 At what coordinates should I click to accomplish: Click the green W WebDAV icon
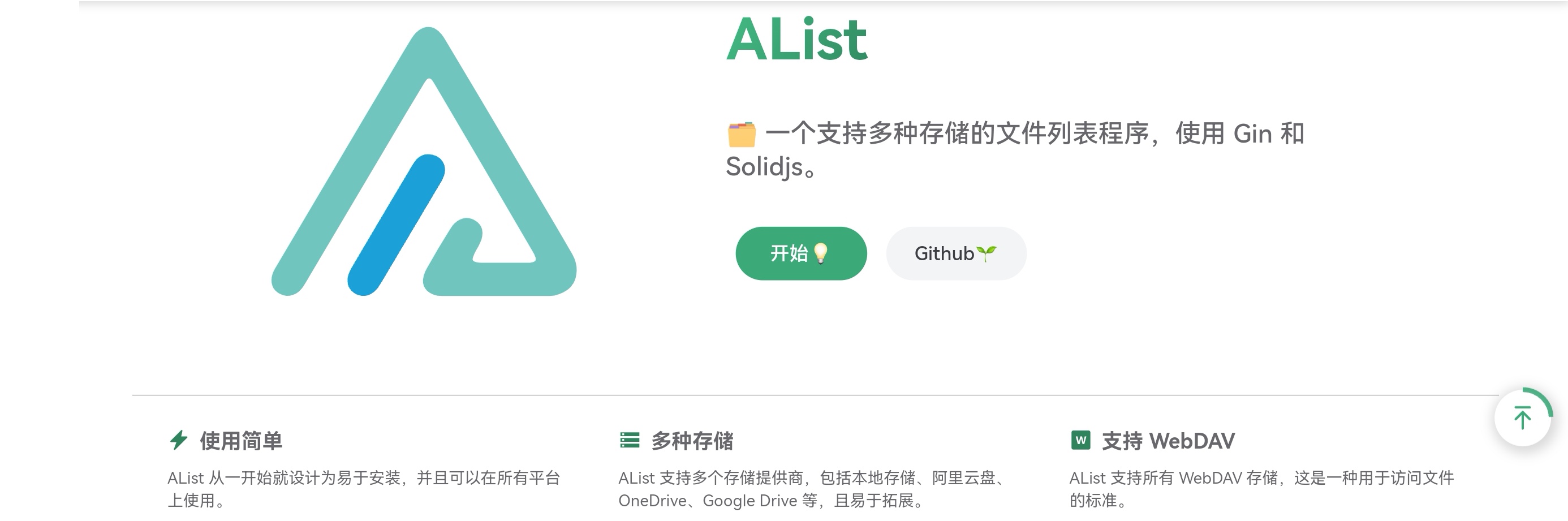click(x=1080, y=440)
